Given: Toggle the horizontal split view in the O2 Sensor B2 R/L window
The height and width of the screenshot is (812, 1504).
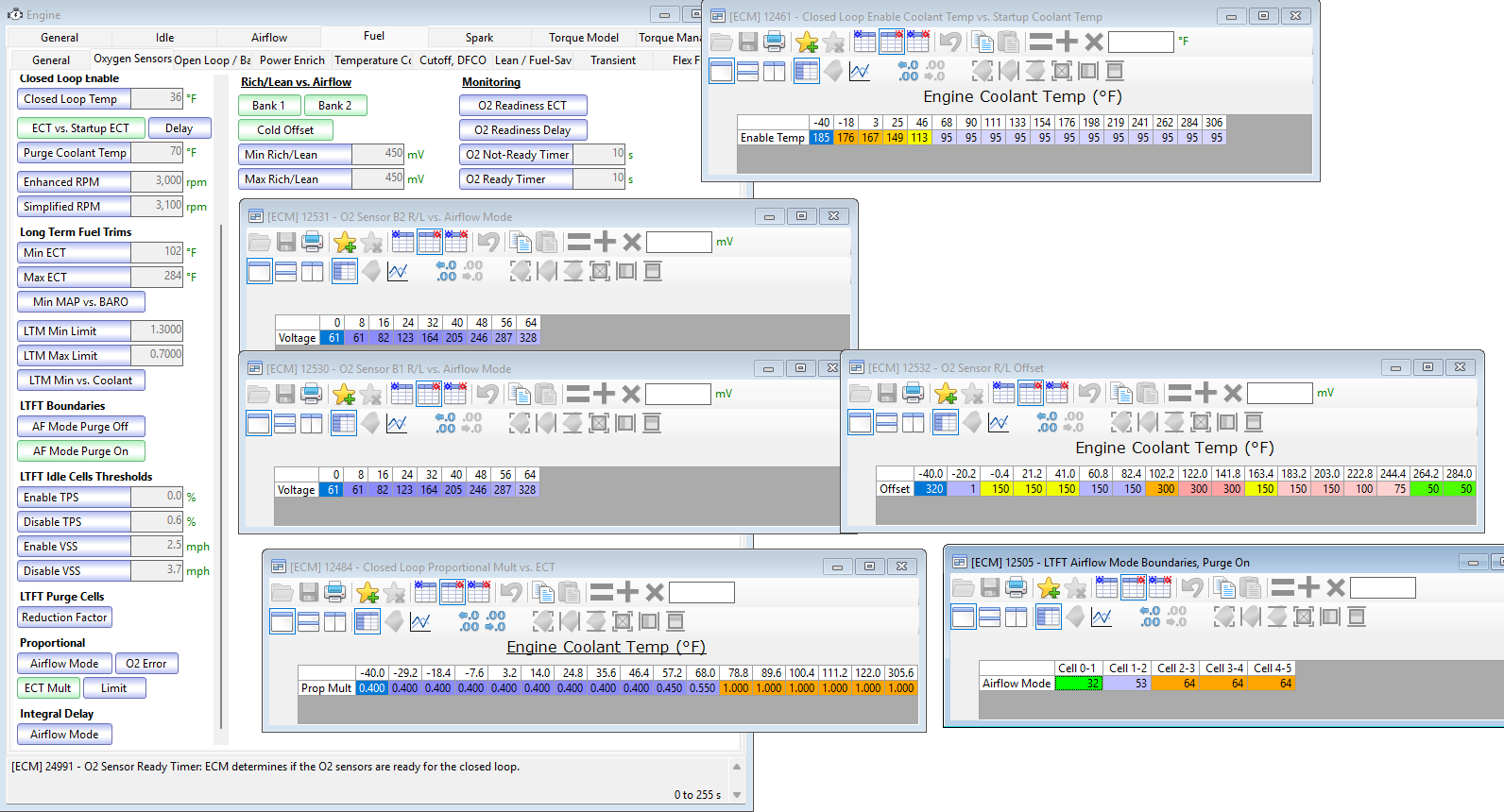Looking at the screenshot, I should (286, 271).
